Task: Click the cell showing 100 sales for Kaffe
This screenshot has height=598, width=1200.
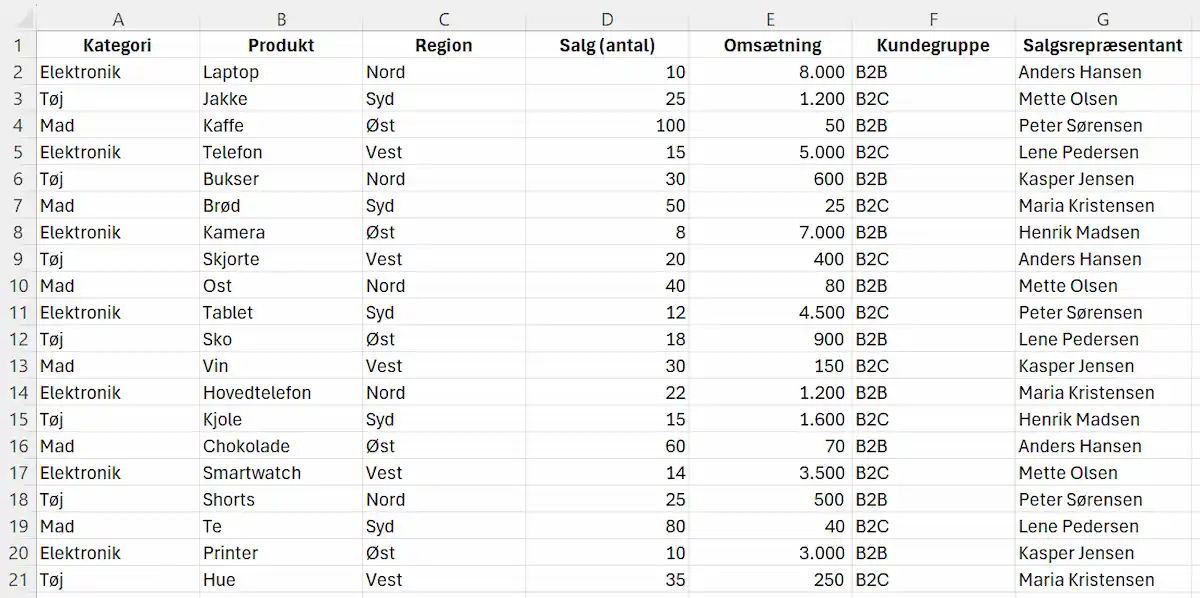Action: click(x=607, y=125)
